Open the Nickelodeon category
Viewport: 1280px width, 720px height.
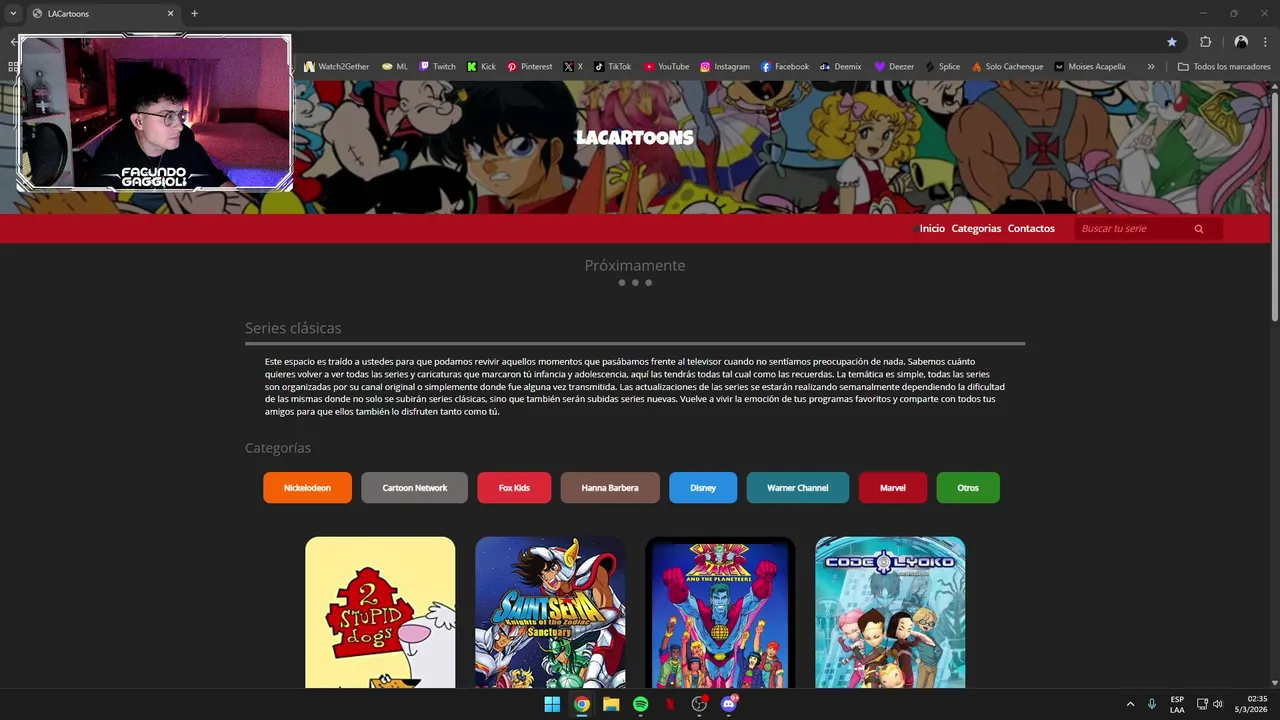[x=307, y=488]
